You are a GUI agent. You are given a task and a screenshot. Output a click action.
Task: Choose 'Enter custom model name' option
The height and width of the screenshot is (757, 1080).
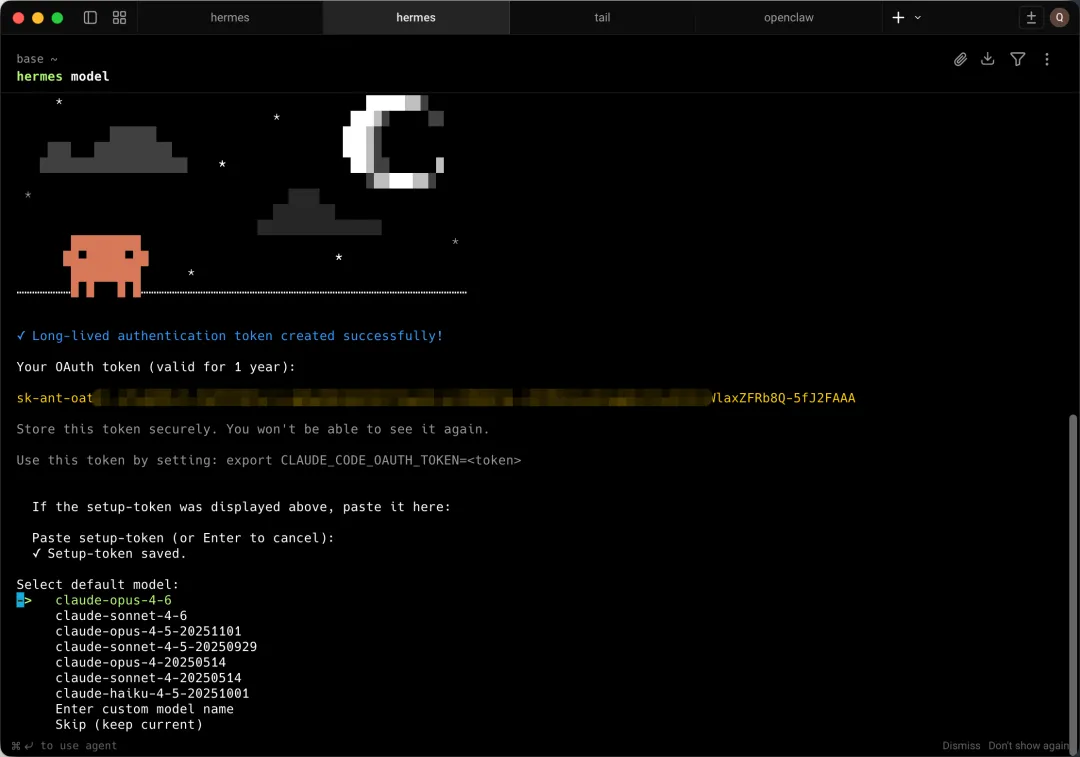145,709
